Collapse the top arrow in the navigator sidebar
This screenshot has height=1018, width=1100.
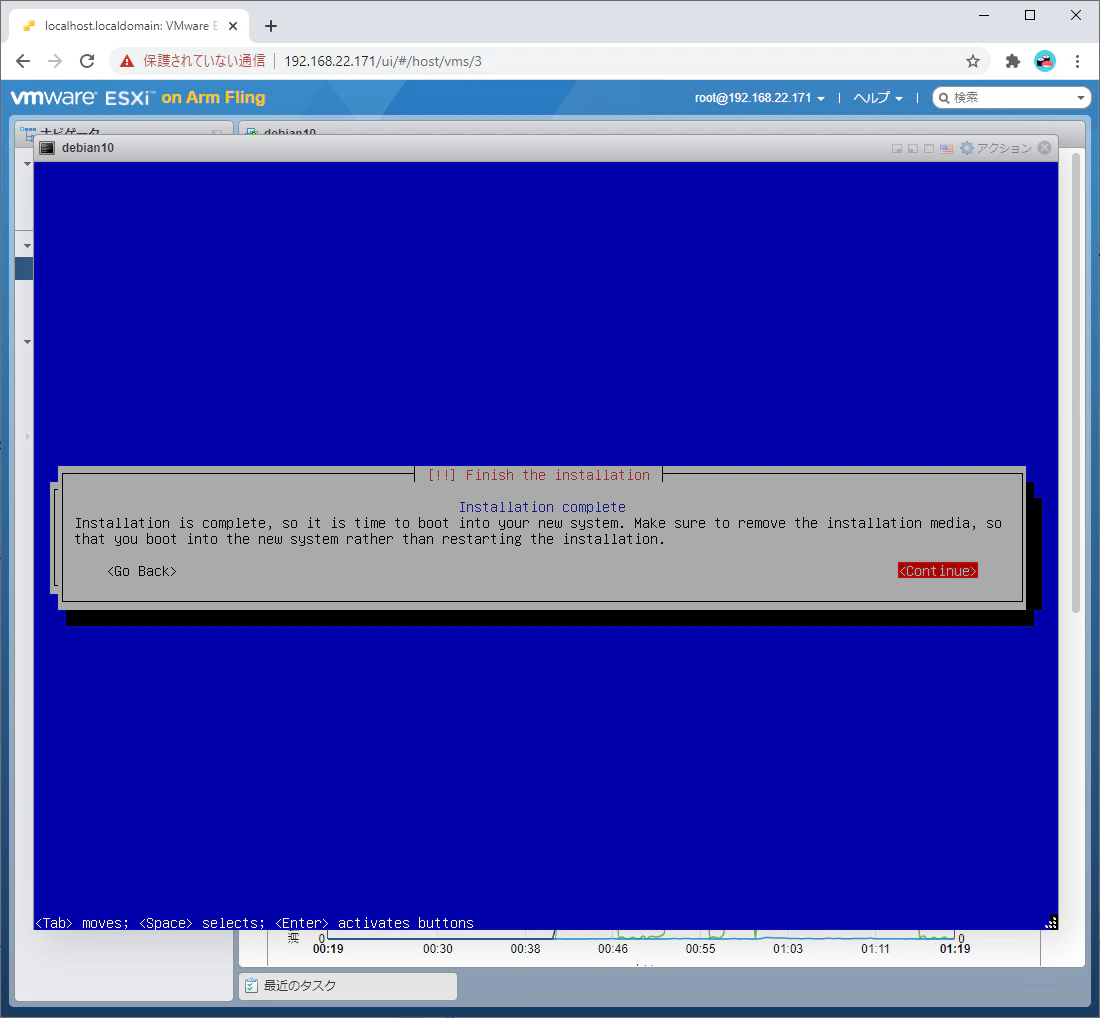coord(27,164)
